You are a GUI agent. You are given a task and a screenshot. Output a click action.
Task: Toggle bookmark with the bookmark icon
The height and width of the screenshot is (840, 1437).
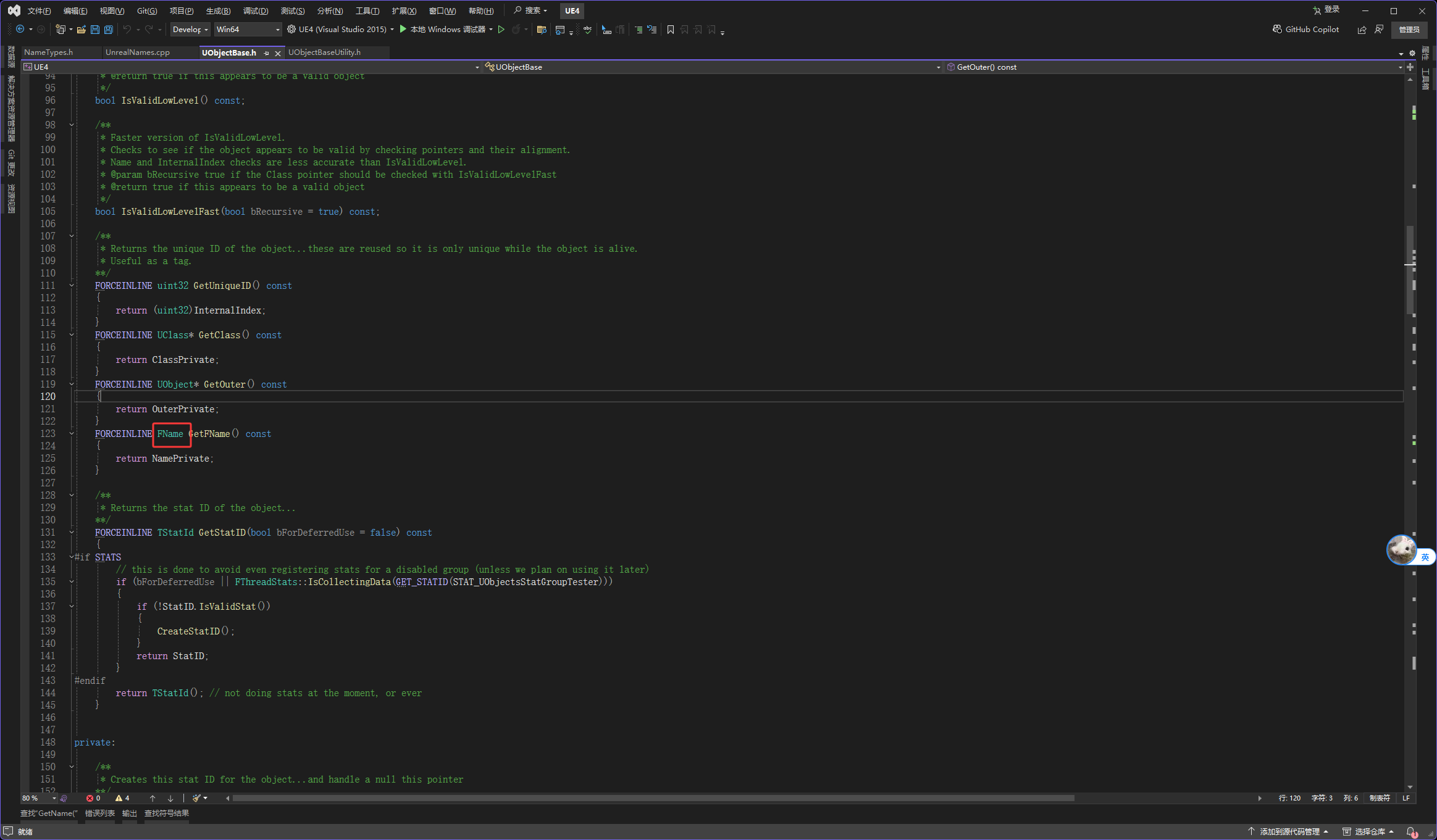671,30
